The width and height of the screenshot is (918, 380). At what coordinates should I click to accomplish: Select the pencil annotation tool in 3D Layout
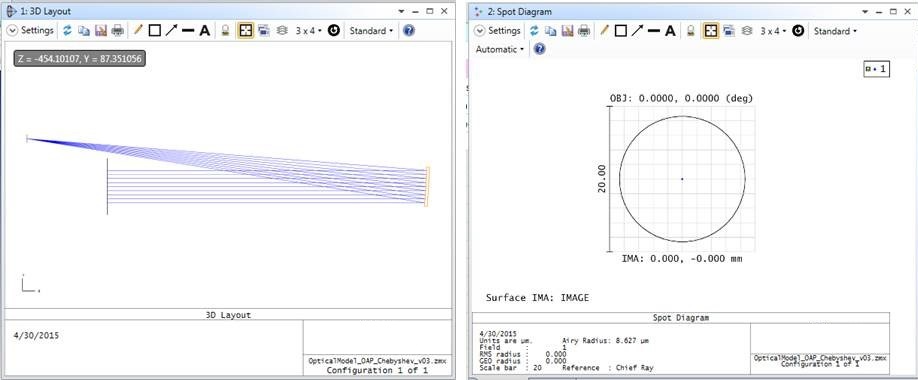coord(138,30)
